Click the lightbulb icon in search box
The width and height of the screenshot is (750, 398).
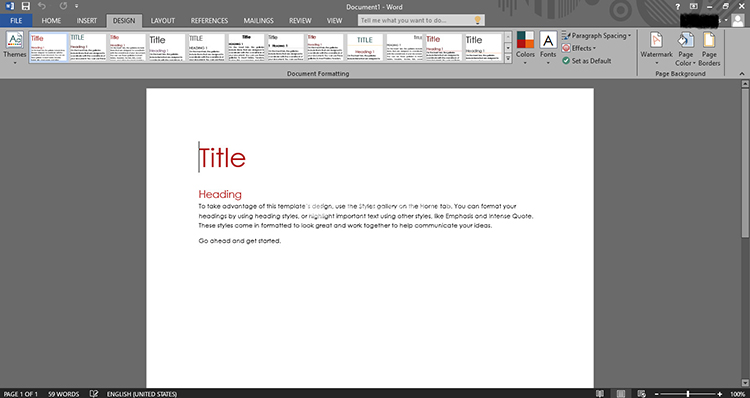click(477, 20)
